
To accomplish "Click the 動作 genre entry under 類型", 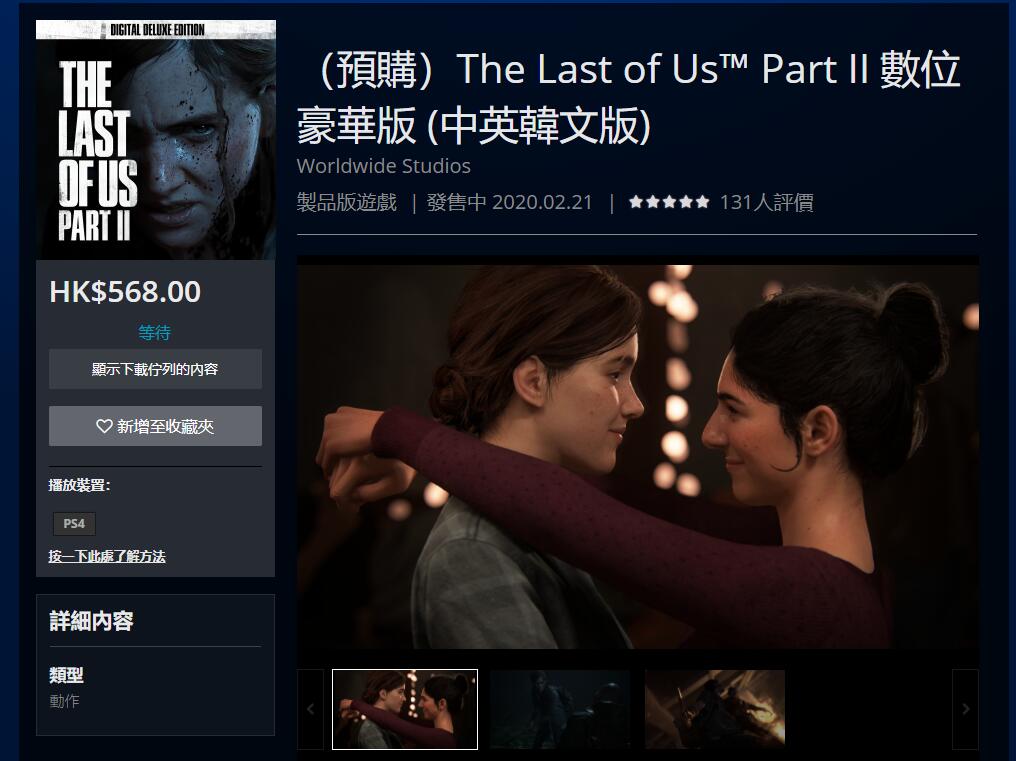I will pyautogui.click(x=64, y=701).
